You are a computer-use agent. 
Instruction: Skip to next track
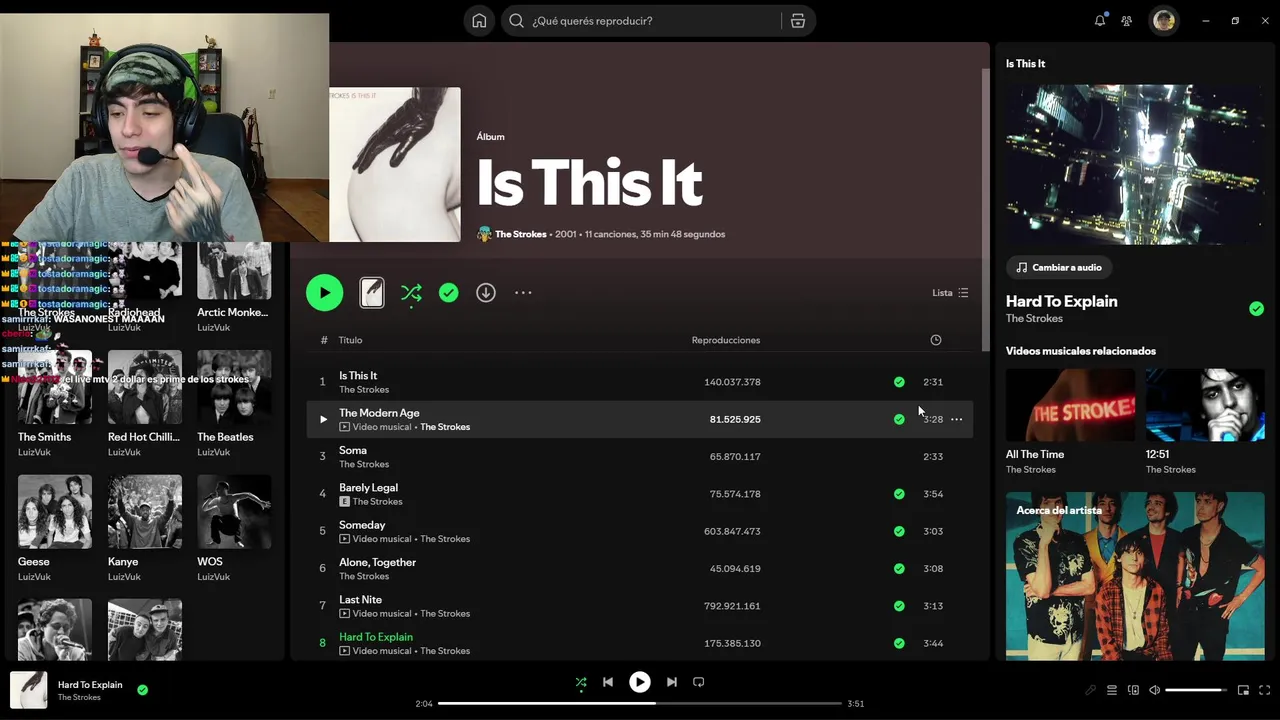click(x=672, y=682)
